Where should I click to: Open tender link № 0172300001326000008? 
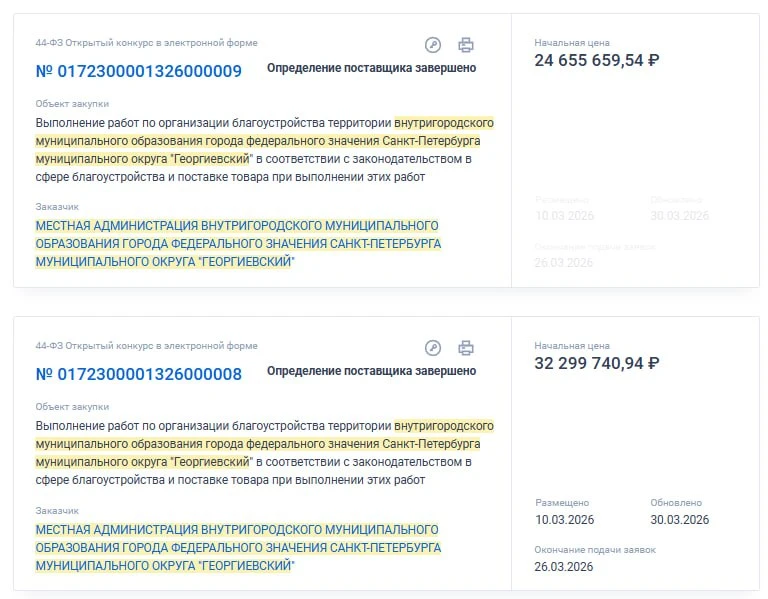[139, 374]
